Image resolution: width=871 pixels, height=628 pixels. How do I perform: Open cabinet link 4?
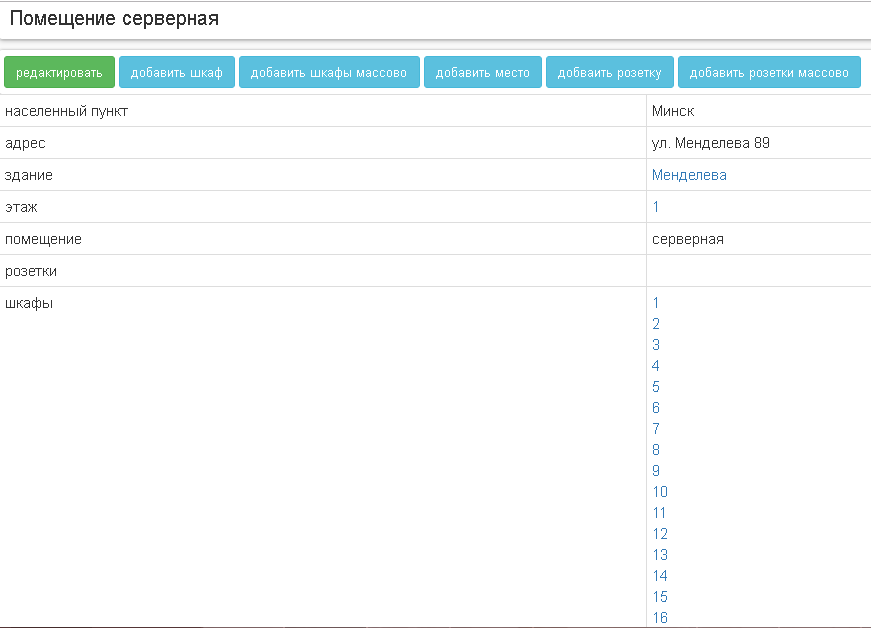(656, 366)
